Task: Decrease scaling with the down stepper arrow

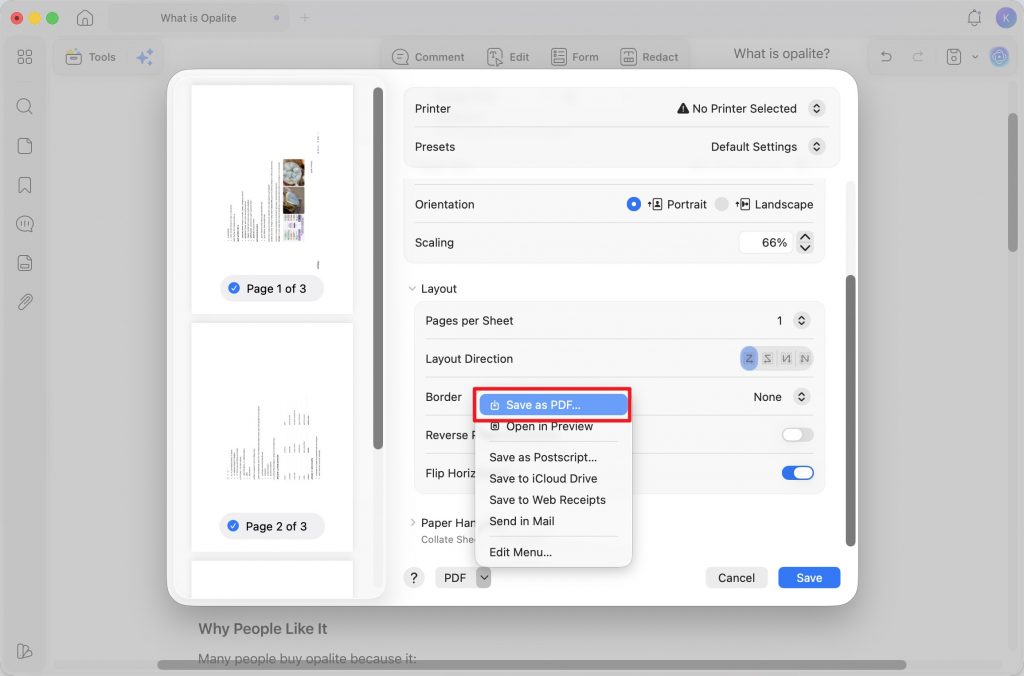Action: (805, 248)
